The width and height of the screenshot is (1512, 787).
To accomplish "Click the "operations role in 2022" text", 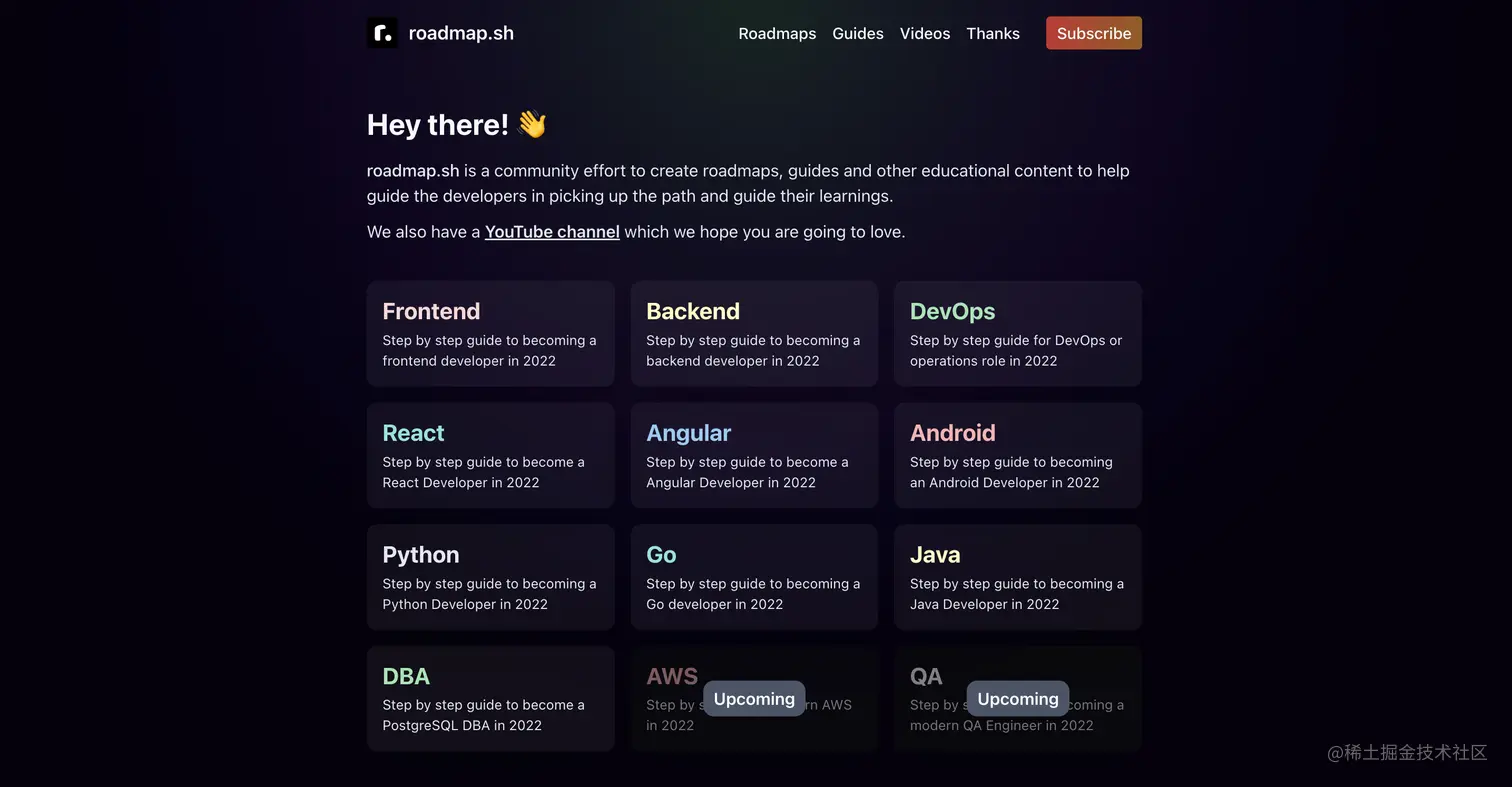I will (983, 361).
